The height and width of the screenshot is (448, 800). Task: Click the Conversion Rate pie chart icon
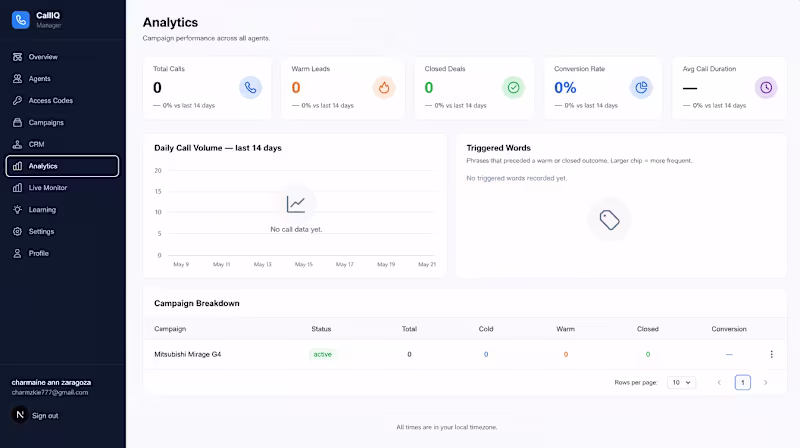(x=641, y=88)
